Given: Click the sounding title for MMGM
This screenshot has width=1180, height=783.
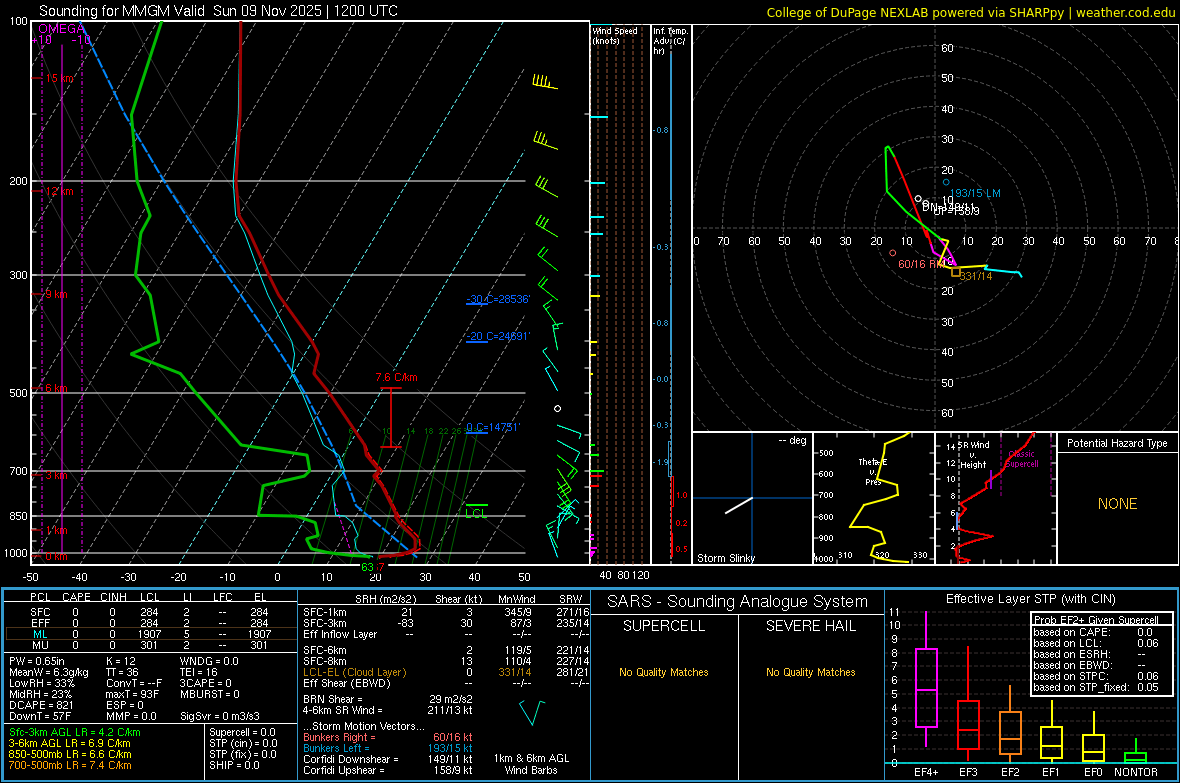Looking at the screenshot, I should coord(218,11).
